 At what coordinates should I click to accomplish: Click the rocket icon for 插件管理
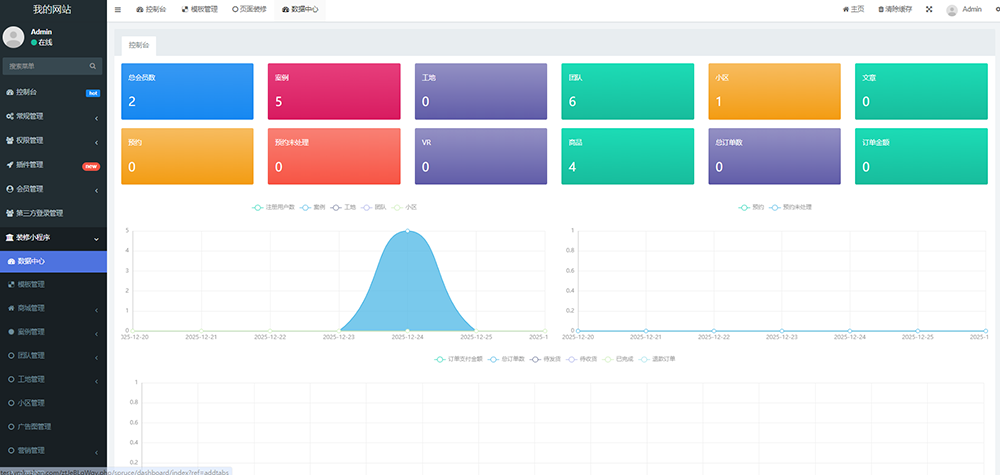pos(10,165)
